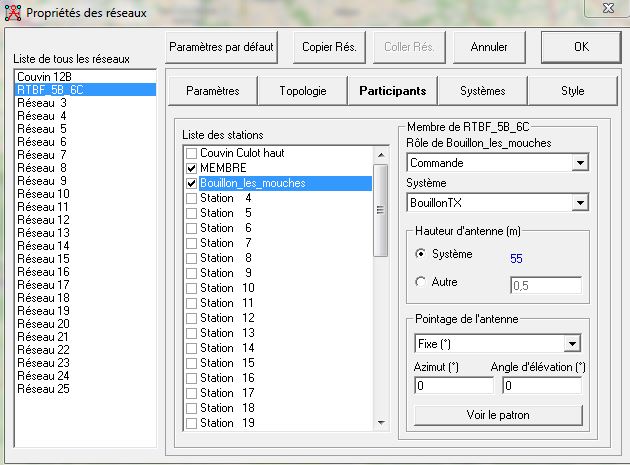Open the Systèmes tab
This screenshot has width=630, height=465.
pos(483,91)
